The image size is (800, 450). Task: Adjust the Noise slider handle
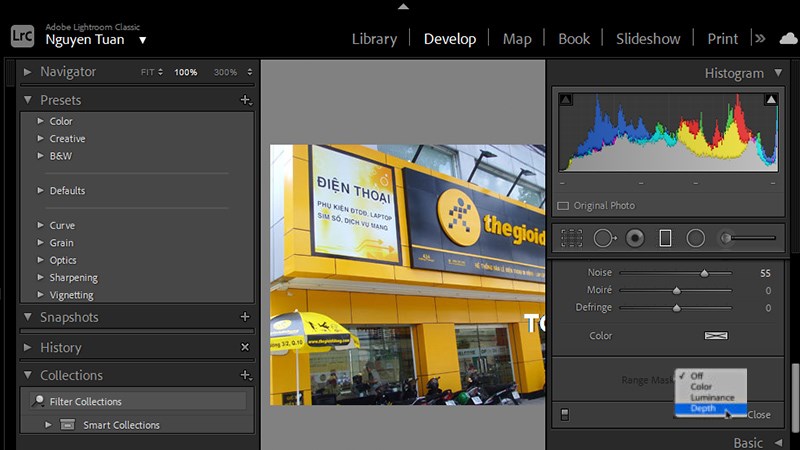tap(704, 273)
